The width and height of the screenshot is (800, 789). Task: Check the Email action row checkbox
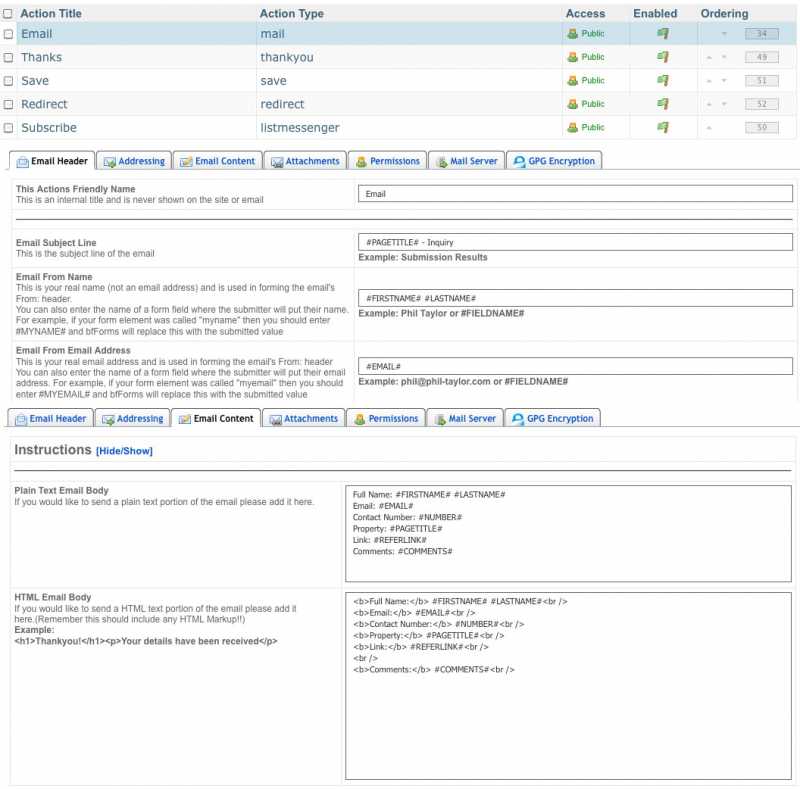point(8,34)
